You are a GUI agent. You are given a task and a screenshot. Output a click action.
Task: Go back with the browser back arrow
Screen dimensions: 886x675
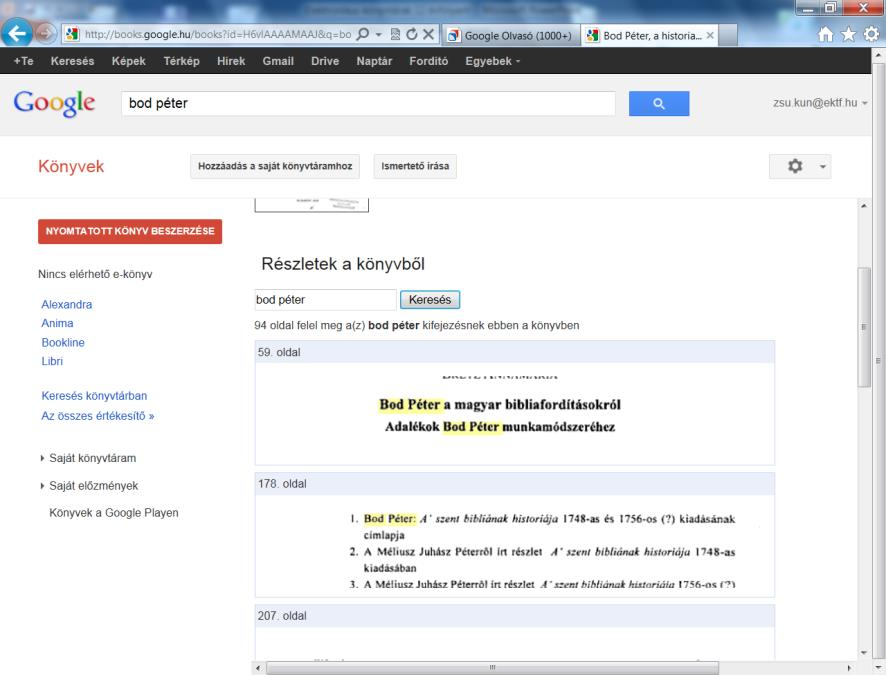tap(17, 34)
